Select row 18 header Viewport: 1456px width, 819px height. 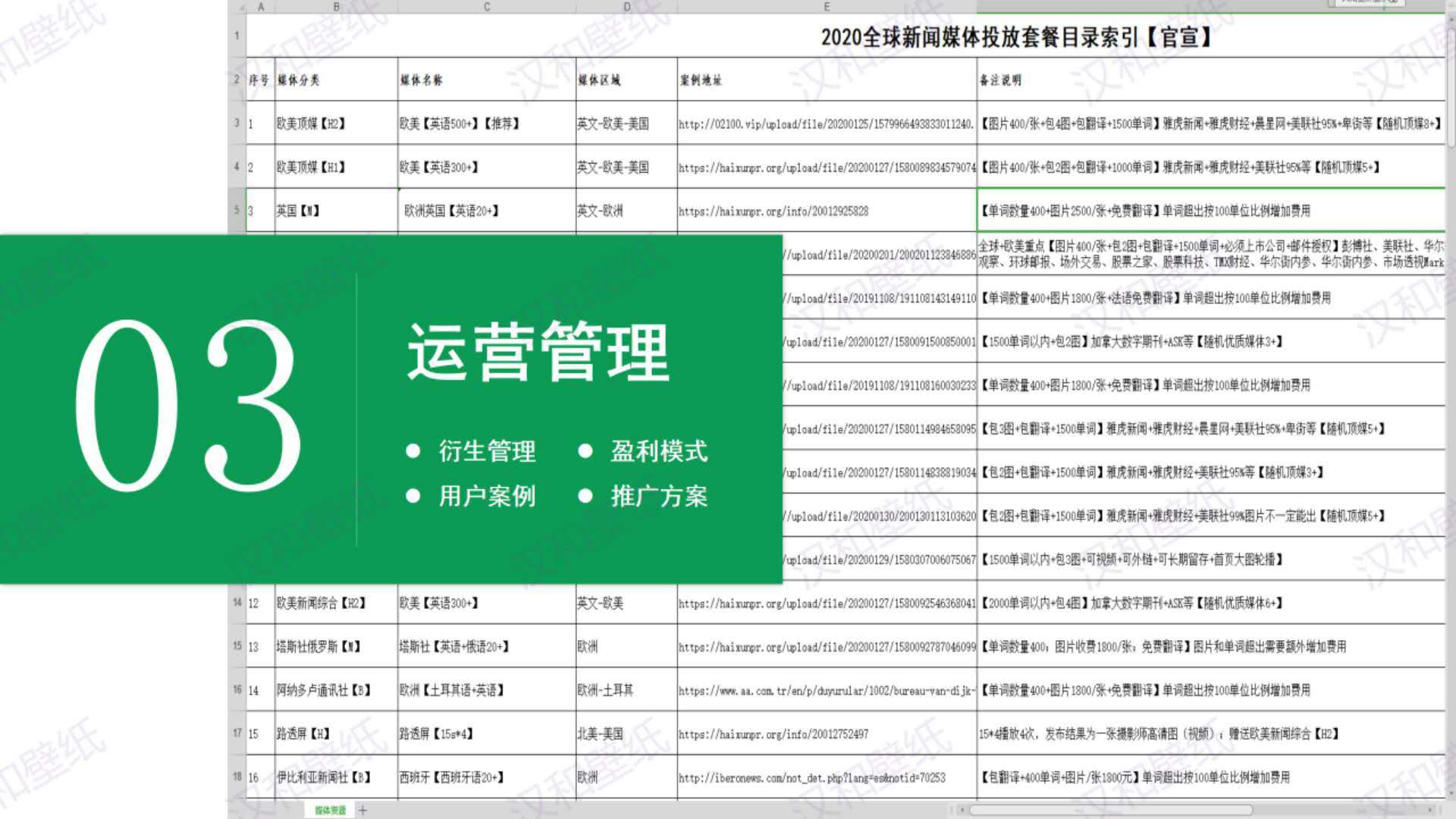click(x=237, y=777)
